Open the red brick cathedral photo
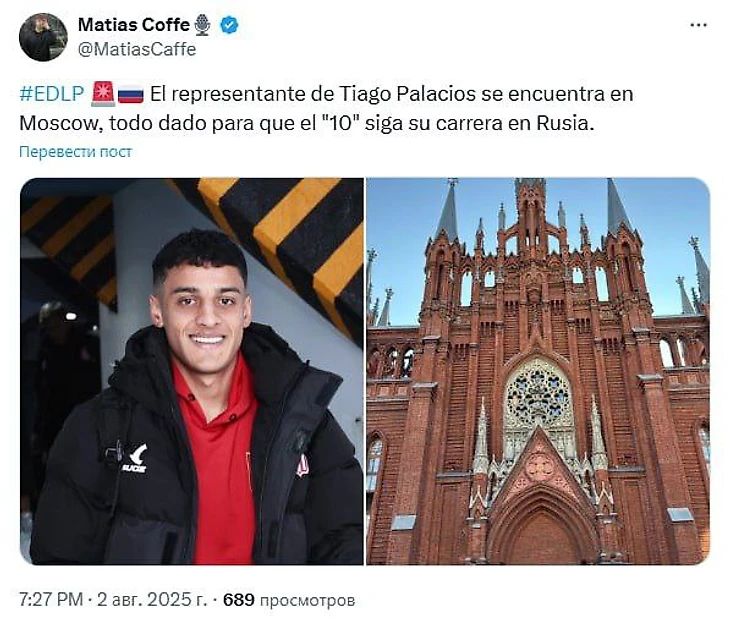 [538, 371]
